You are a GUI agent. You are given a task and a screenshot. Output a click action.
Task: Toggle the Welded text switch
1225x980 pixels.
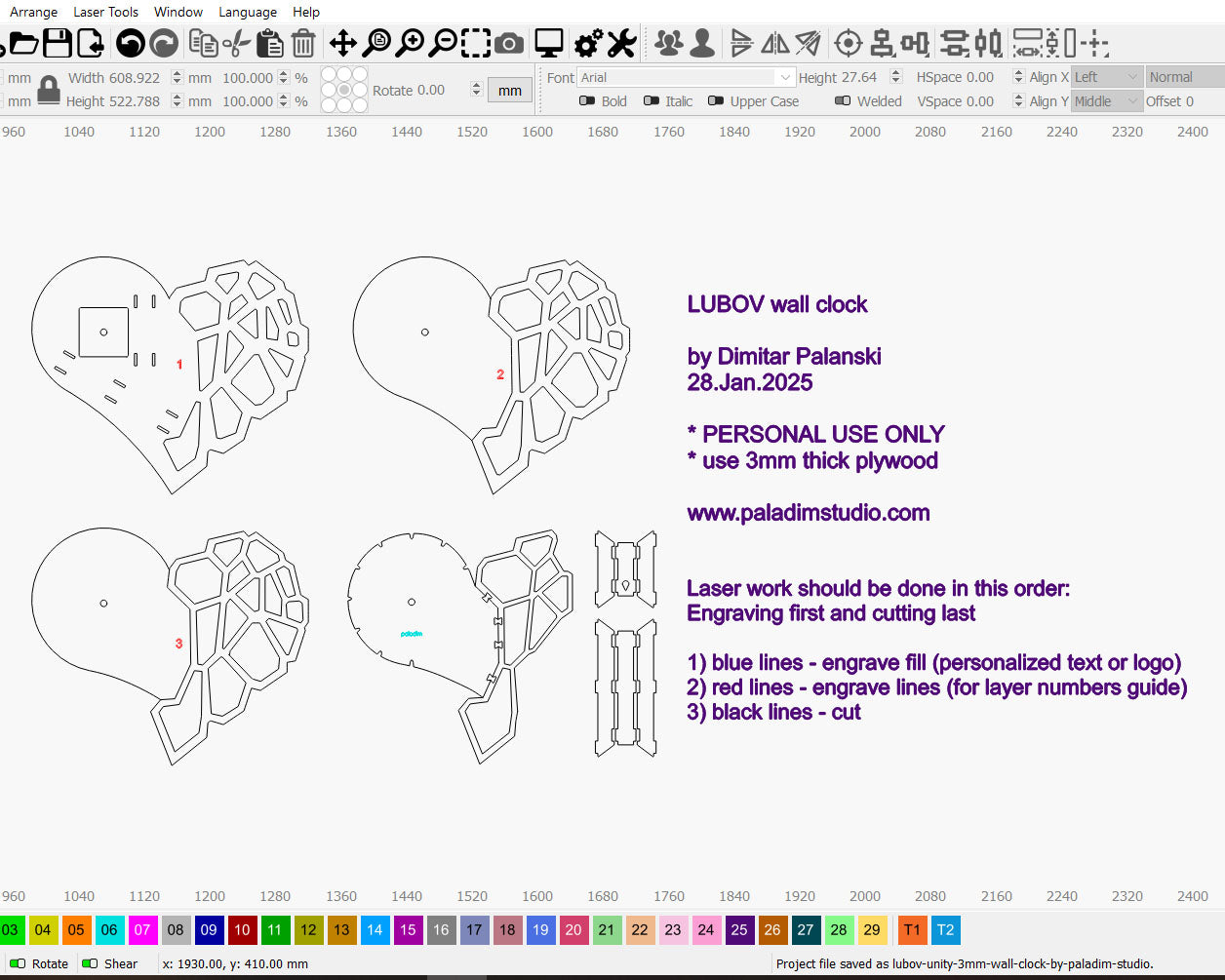843,100
